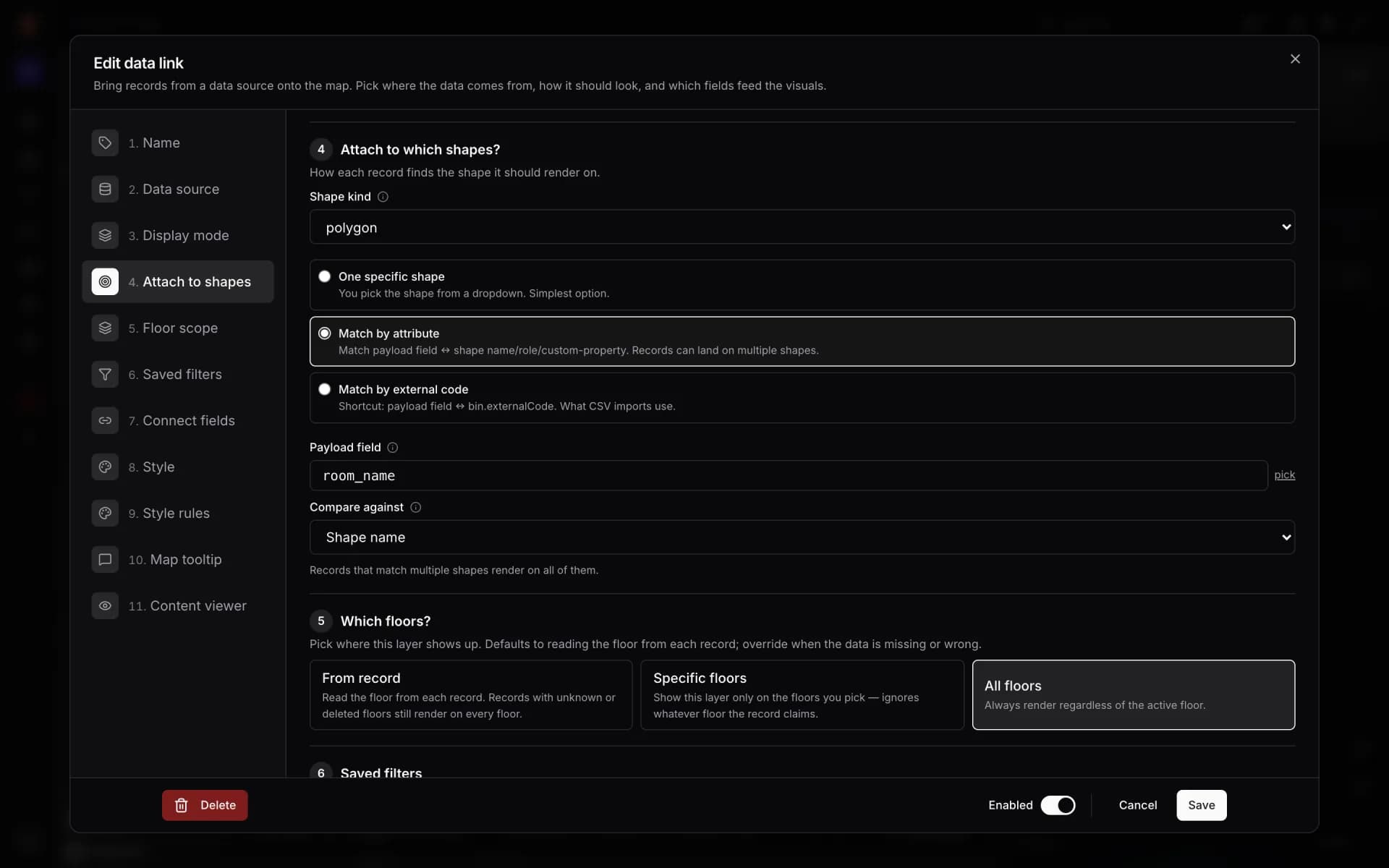Click the Attach to which shapes? heading

point(420,150)
